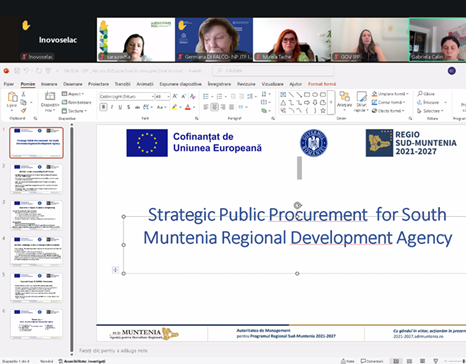Increase font size with larger A icon

click(175, 96)
